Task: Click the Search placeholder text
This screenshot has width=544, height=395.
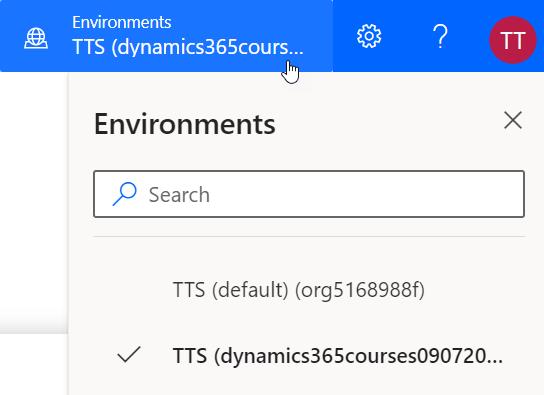Action: pyautogui.click(x=179, y=195)
